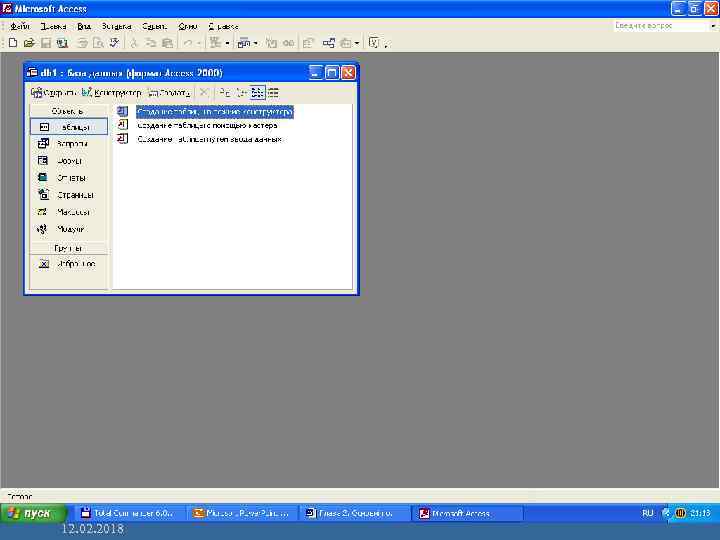The height and width of the screenshot is (540, 720).
Task: Open the Сервис menu
Action: (x=154, y=26)
